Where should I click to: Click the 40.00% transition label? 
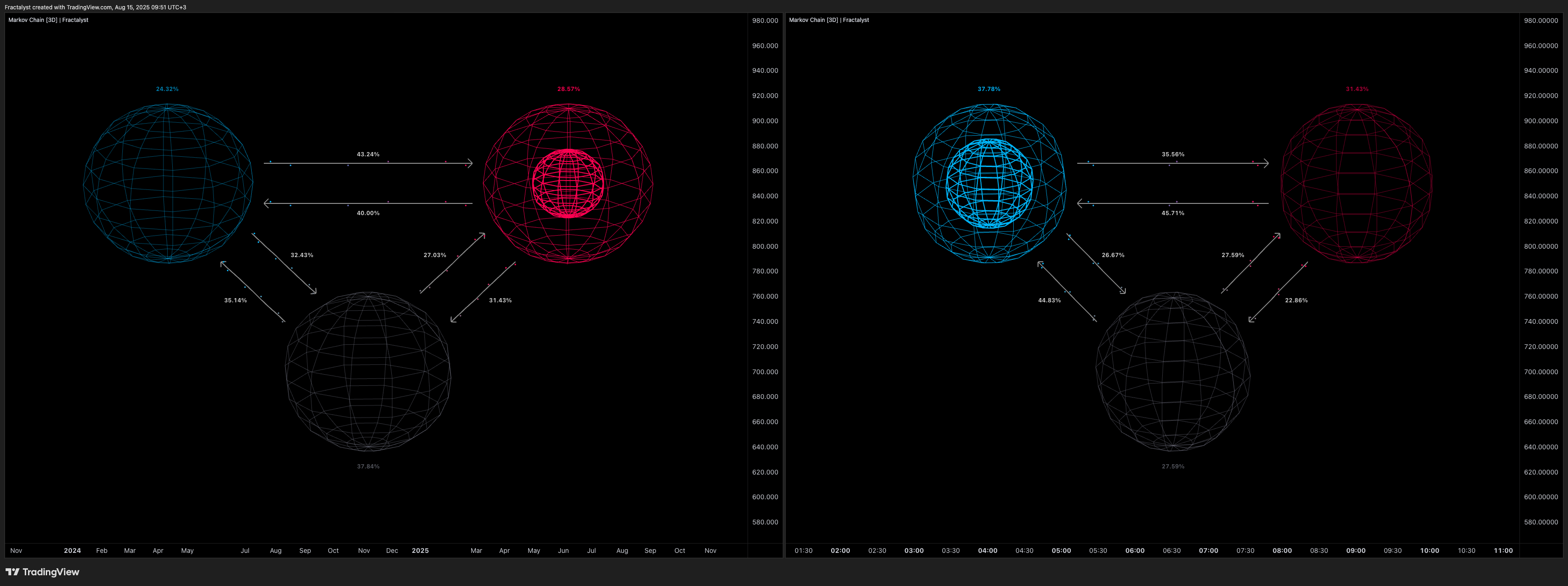tap(368, 213)
